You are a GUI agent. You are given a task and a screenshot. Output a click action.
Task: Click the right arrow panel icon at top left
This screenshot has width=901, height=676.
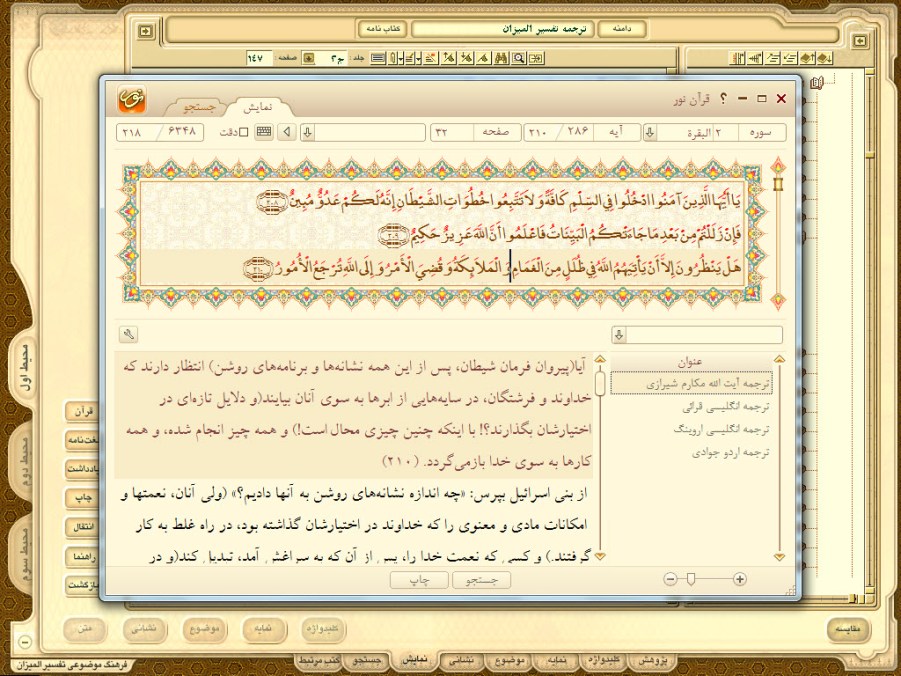tap(145, 30)
